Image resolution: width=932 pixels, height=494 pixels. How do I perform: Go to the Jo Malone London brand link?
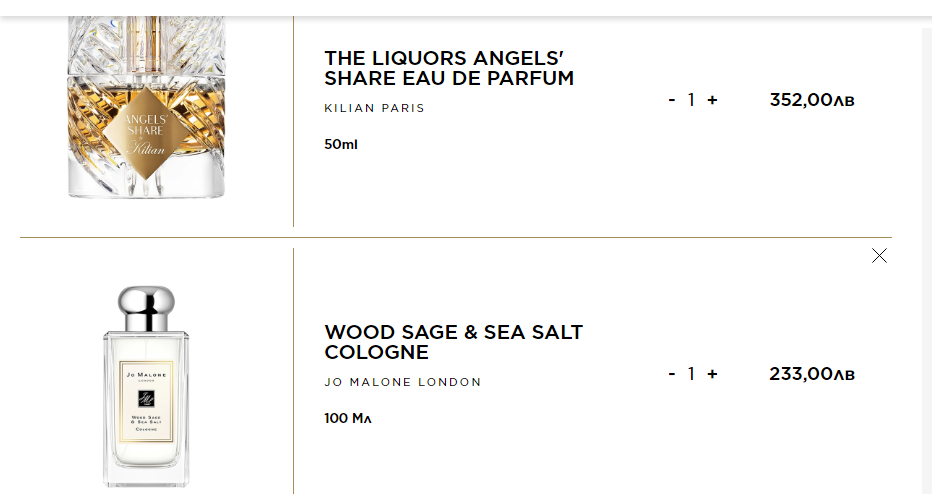[x=402, y=382]
